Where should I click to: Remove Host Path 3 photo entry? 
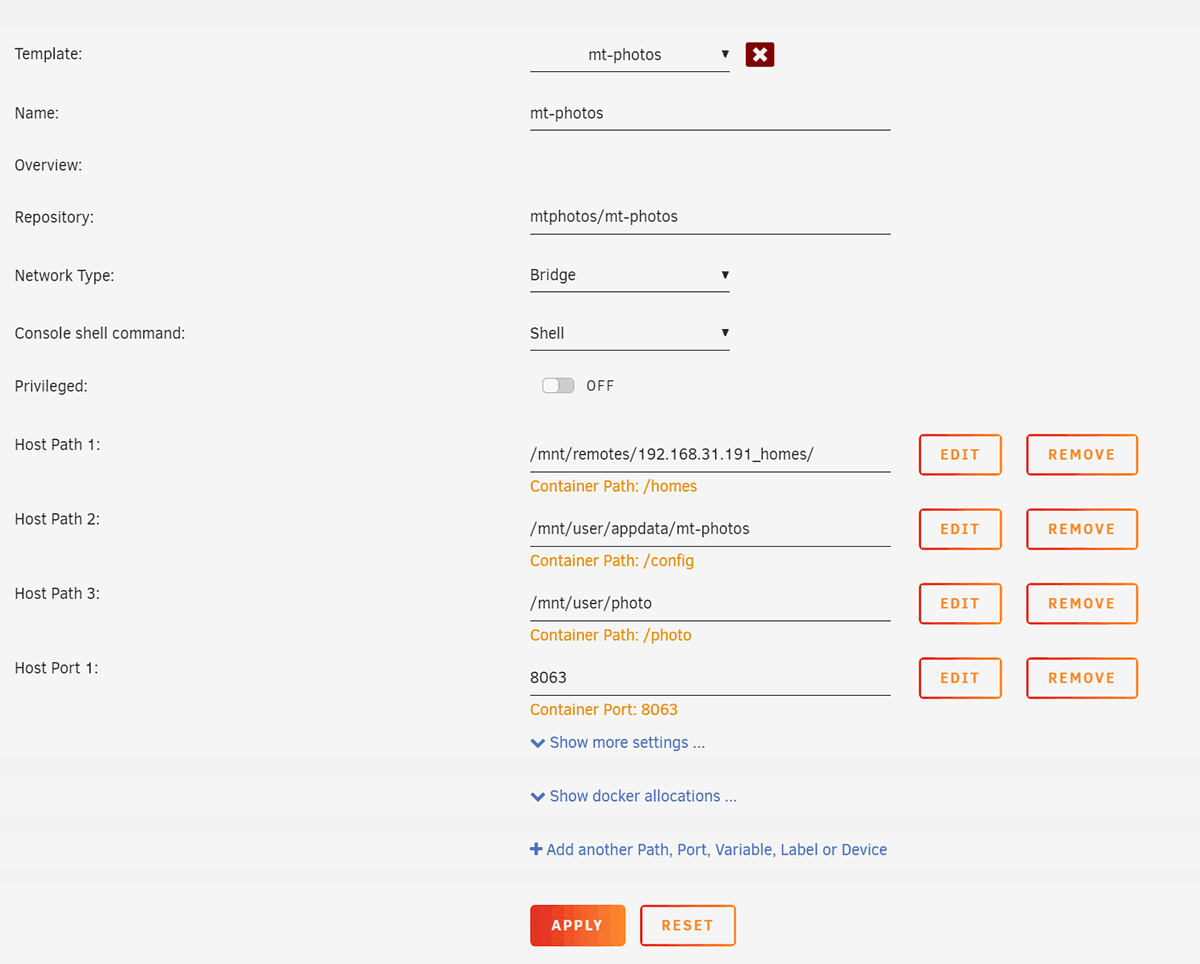1081,604
